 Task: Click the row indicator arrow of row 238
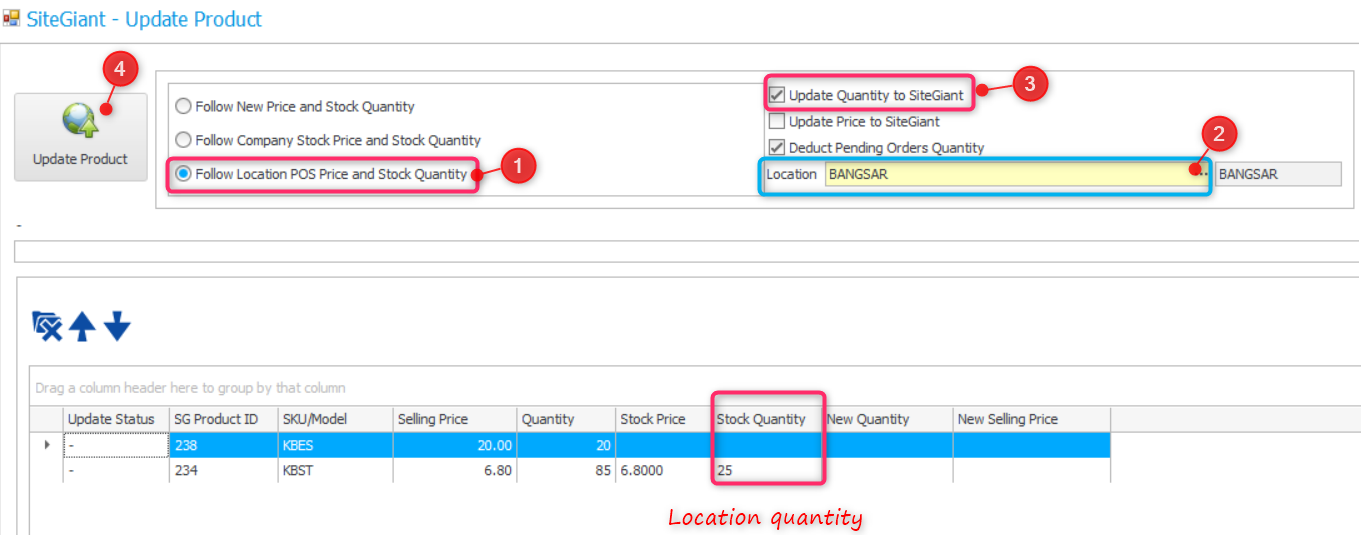click(x=46, y=445)
